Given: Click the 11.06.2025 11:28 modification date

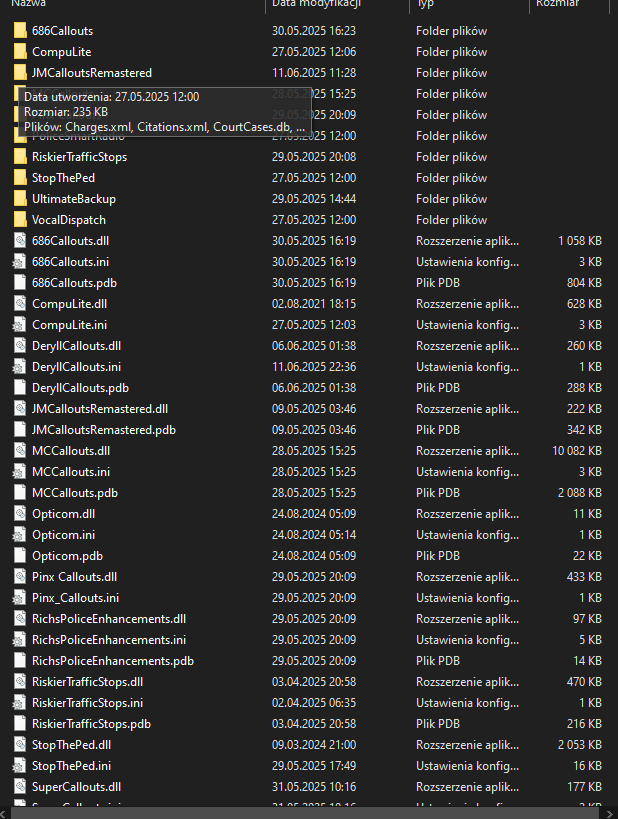Looking at the screenshot, I should (313, 73).
